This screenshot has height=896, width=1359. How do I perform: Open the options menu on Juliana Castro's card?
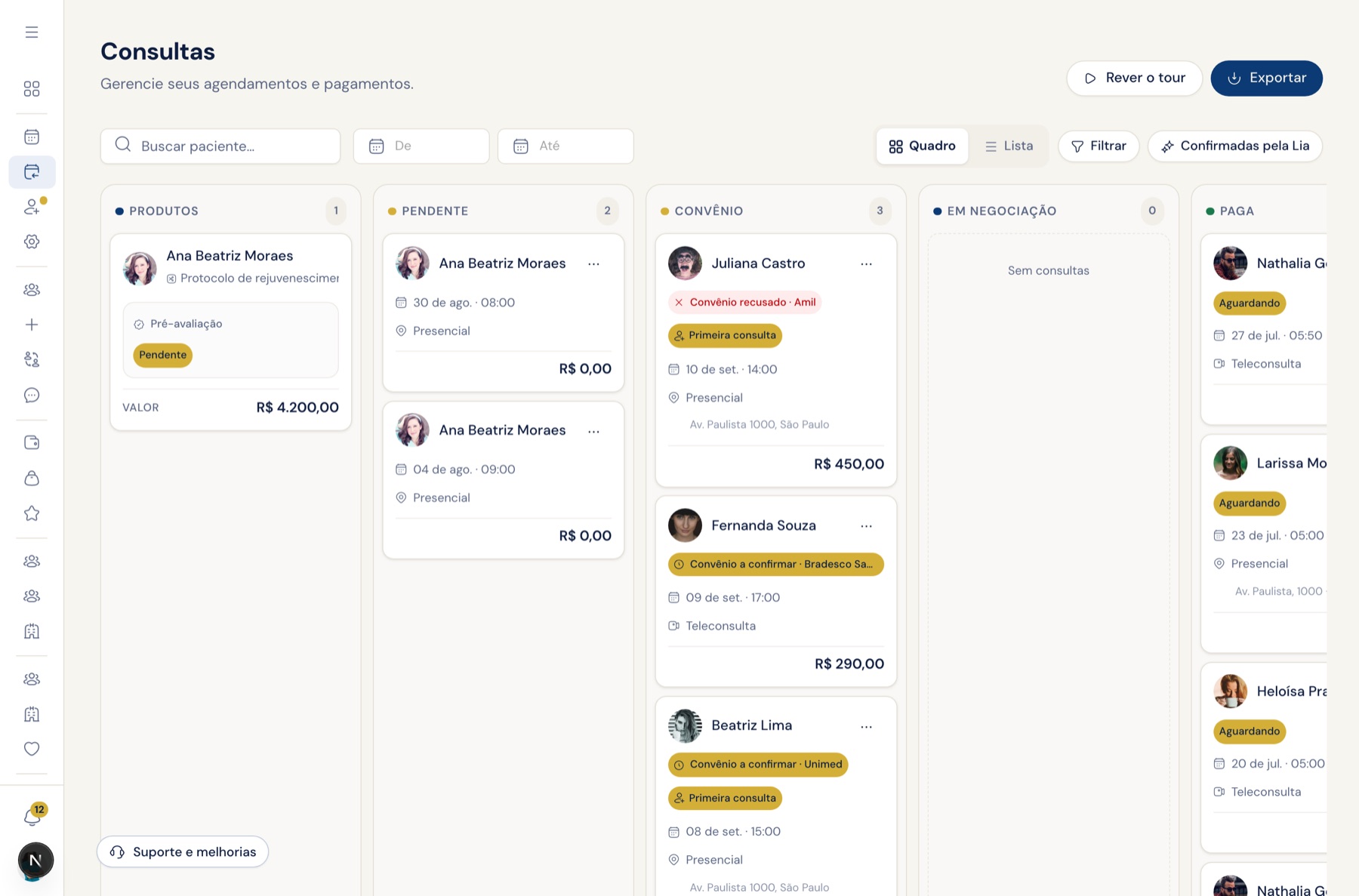pos(866,264)
